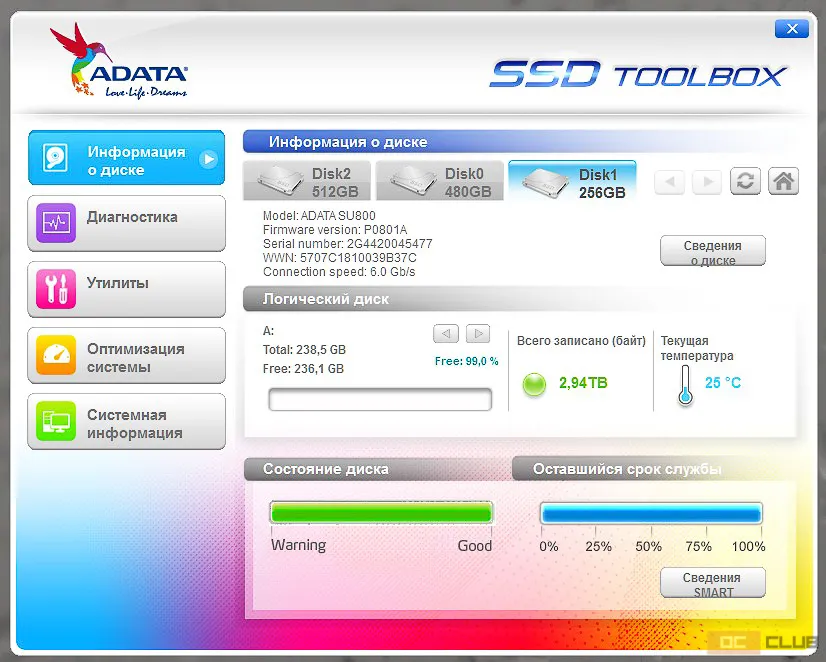
Task: Click the 25 °C temperature value
Action: coord(723,383)
